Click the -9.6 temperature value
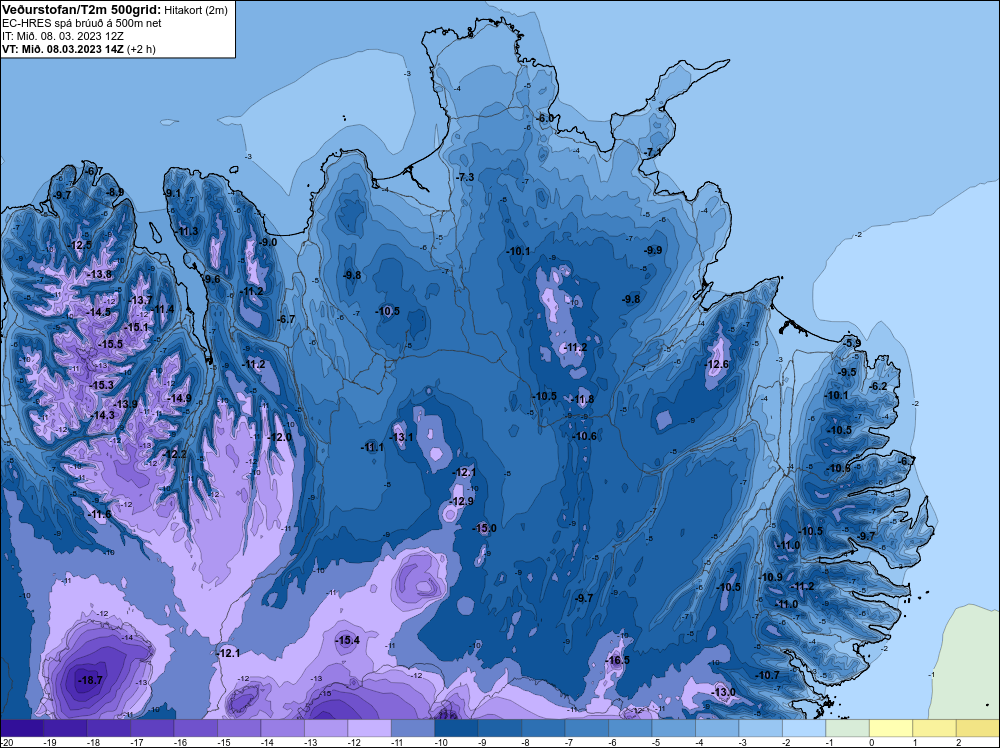The width and height of the screenshot is (1000, 748). pos(212,279)
